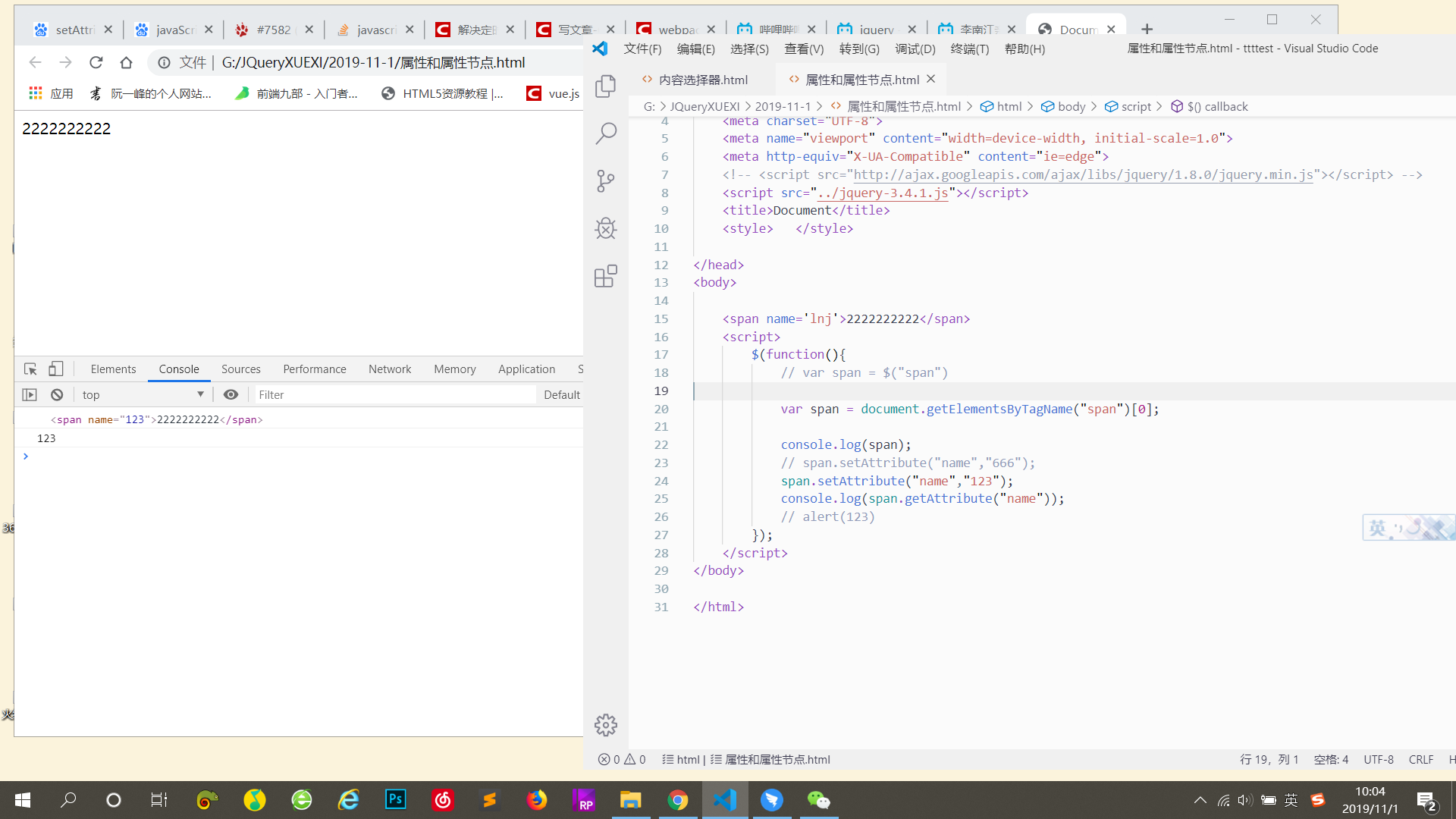
Task: Switch to Memory tab in DevTools
Action: click(454, 369)
